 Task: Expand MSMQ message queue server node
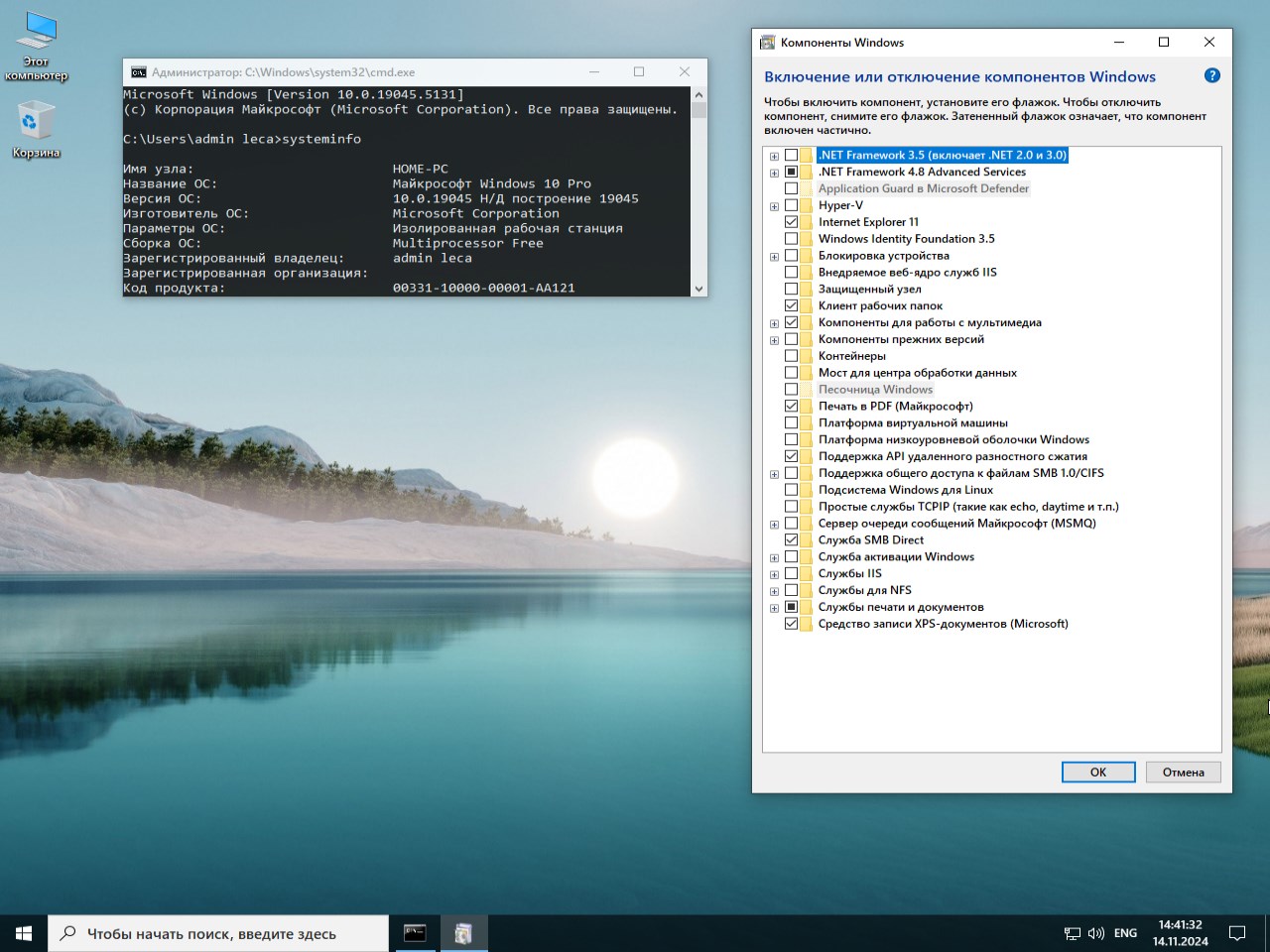[x=774, y=525]
